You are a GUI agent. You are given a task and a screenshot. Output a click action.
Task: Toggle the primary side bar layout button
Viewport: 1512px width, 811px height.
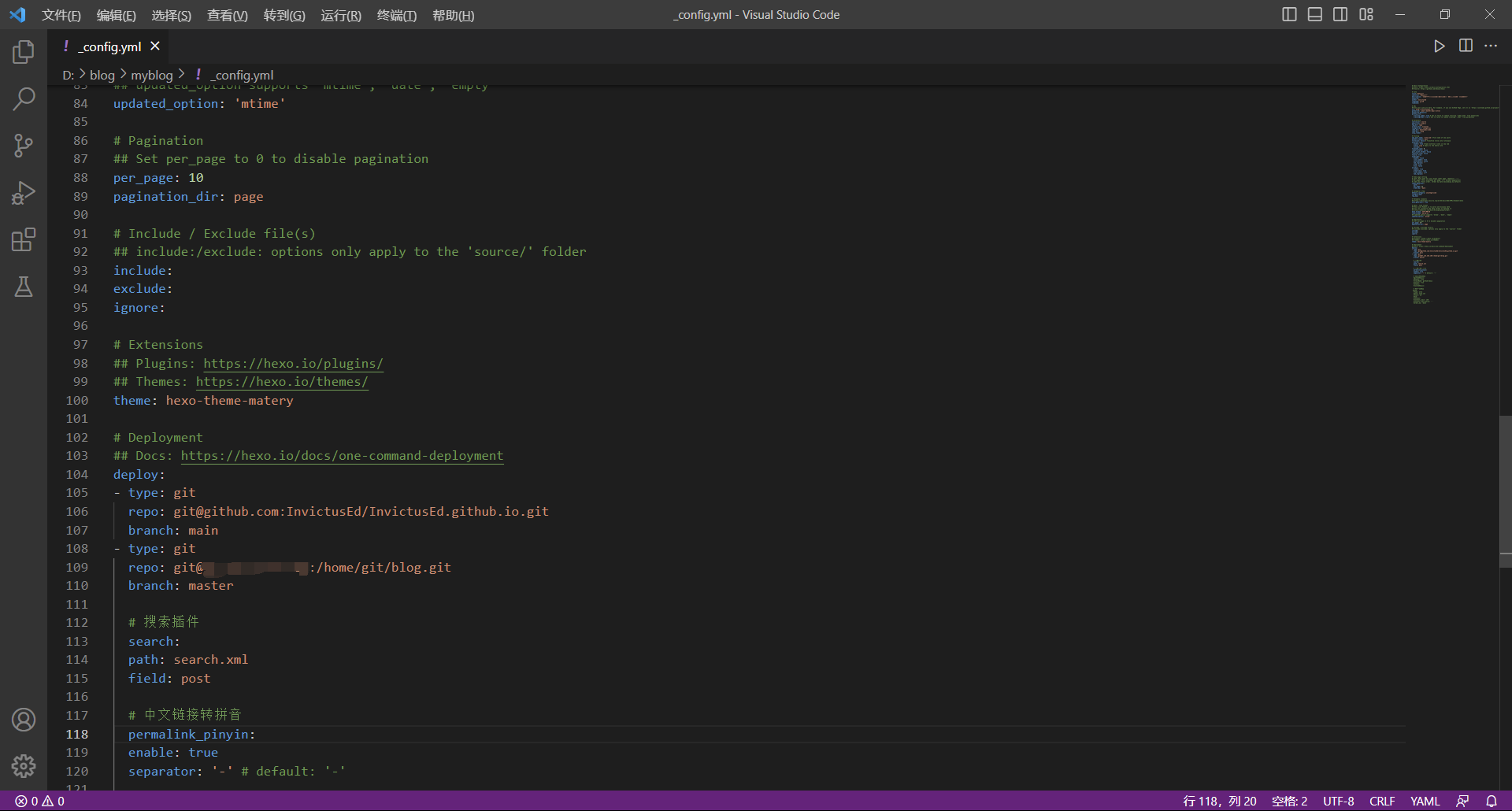point(1289,15)
